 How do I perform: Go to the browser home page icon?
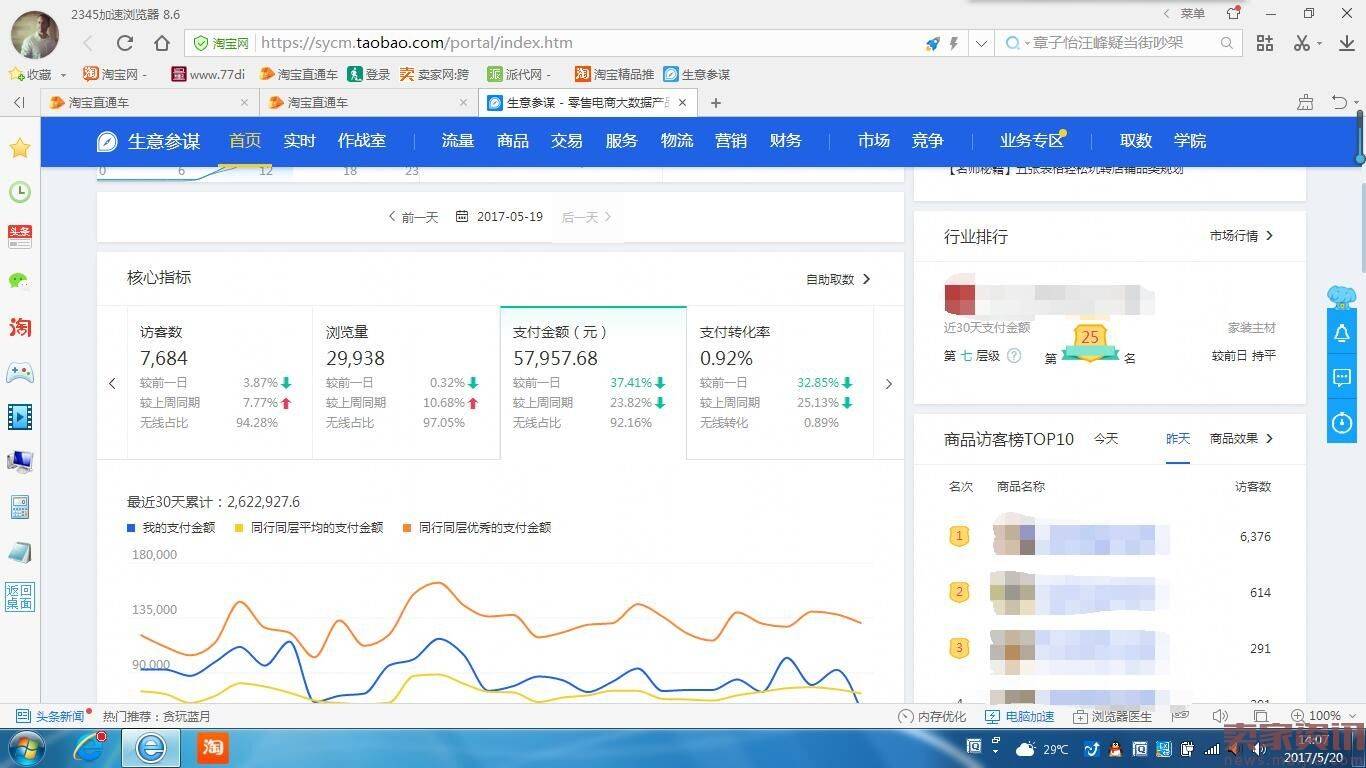click(x=162, y=43)
